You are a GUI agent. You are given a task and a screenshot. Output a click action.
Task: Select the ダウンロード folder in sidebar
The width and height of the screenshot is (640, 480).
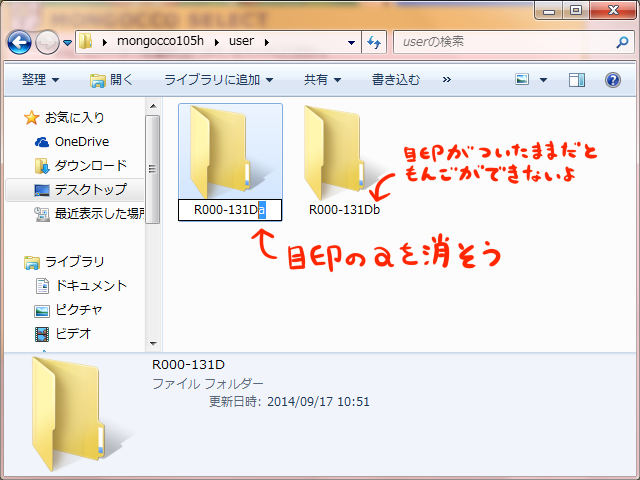pos(90,166)
